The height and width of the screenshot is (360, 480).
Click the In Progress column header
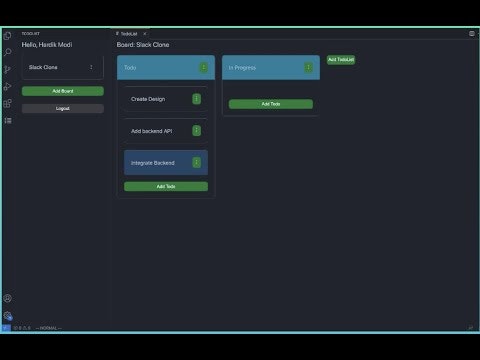click(271, 68)
